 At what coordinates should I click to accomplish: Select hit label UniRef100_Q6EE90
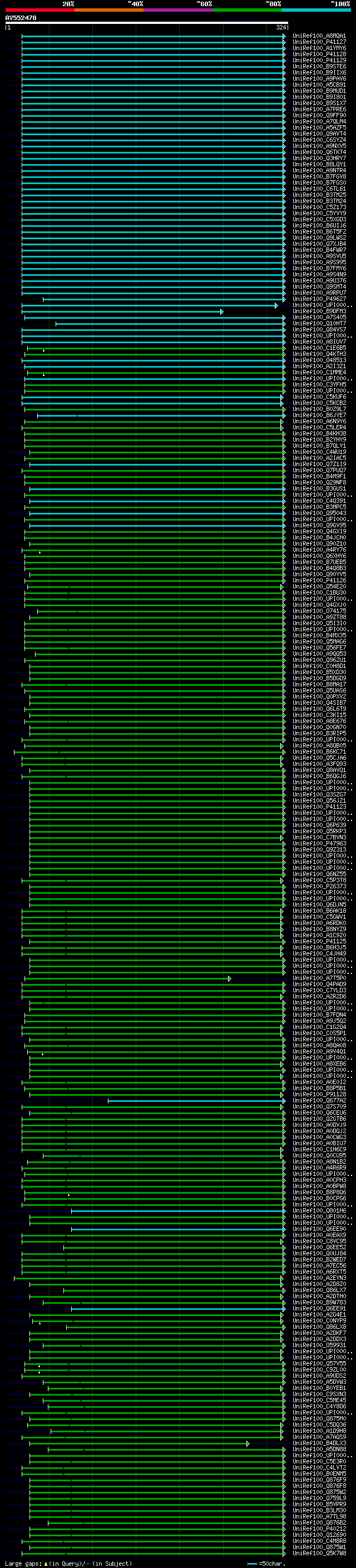319,1229
